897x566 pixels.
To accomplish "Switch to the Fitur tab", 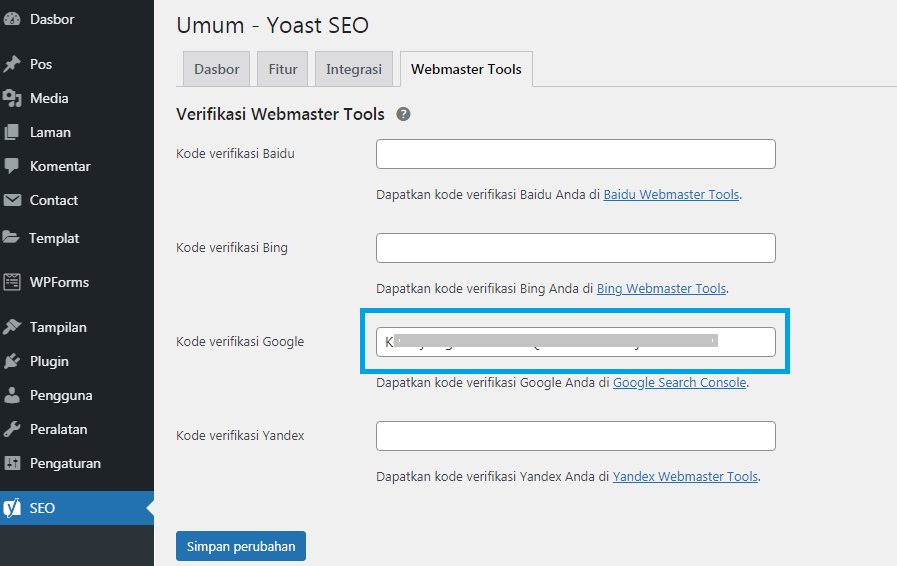I will 283,69.
